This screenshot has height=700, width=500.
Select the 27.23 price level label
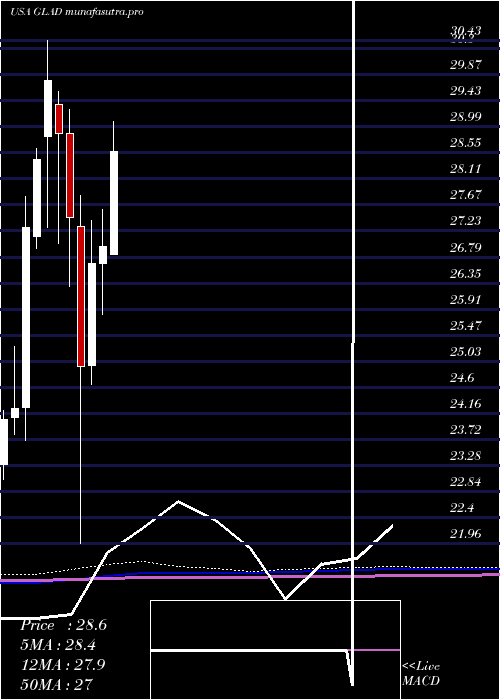tap(466, 221)
